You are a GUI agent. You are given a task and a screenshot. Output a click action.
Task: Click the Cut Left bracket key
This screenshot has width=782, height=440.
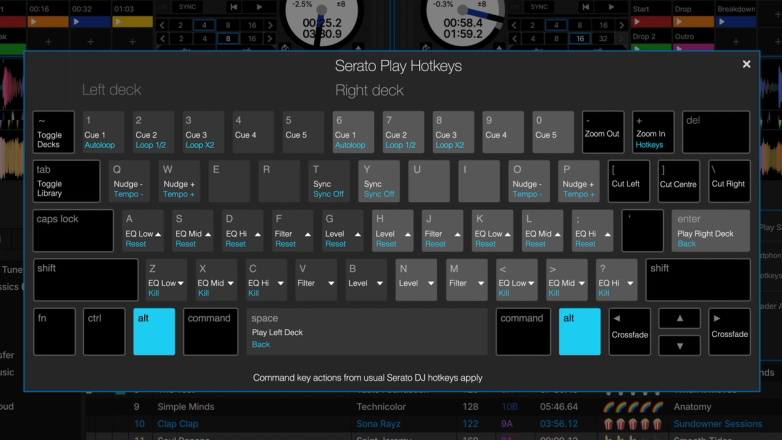(628, 181)
